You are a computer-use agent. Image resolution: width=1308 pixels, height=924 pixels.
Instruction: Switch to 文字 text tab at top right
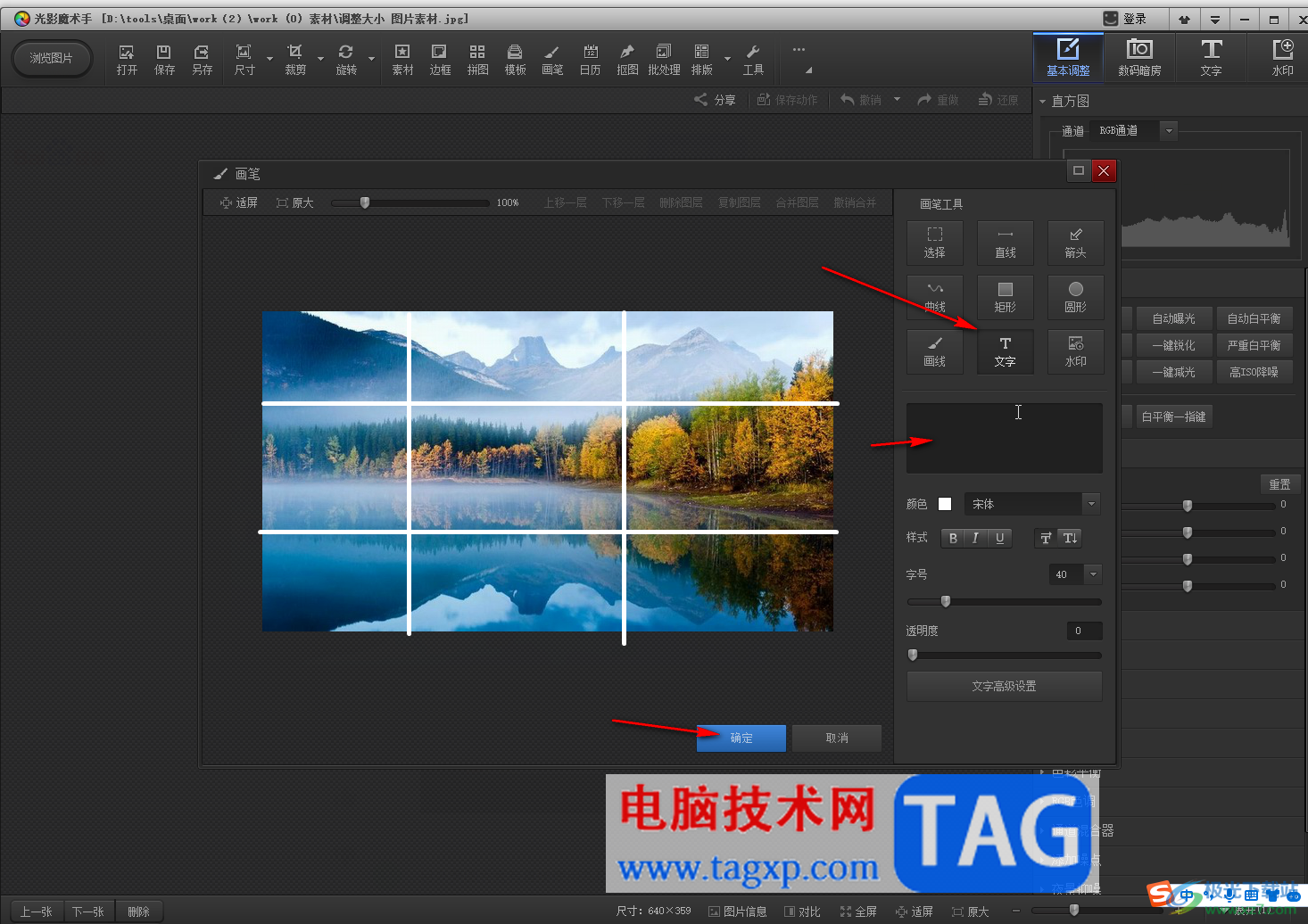click(1211, 57)
